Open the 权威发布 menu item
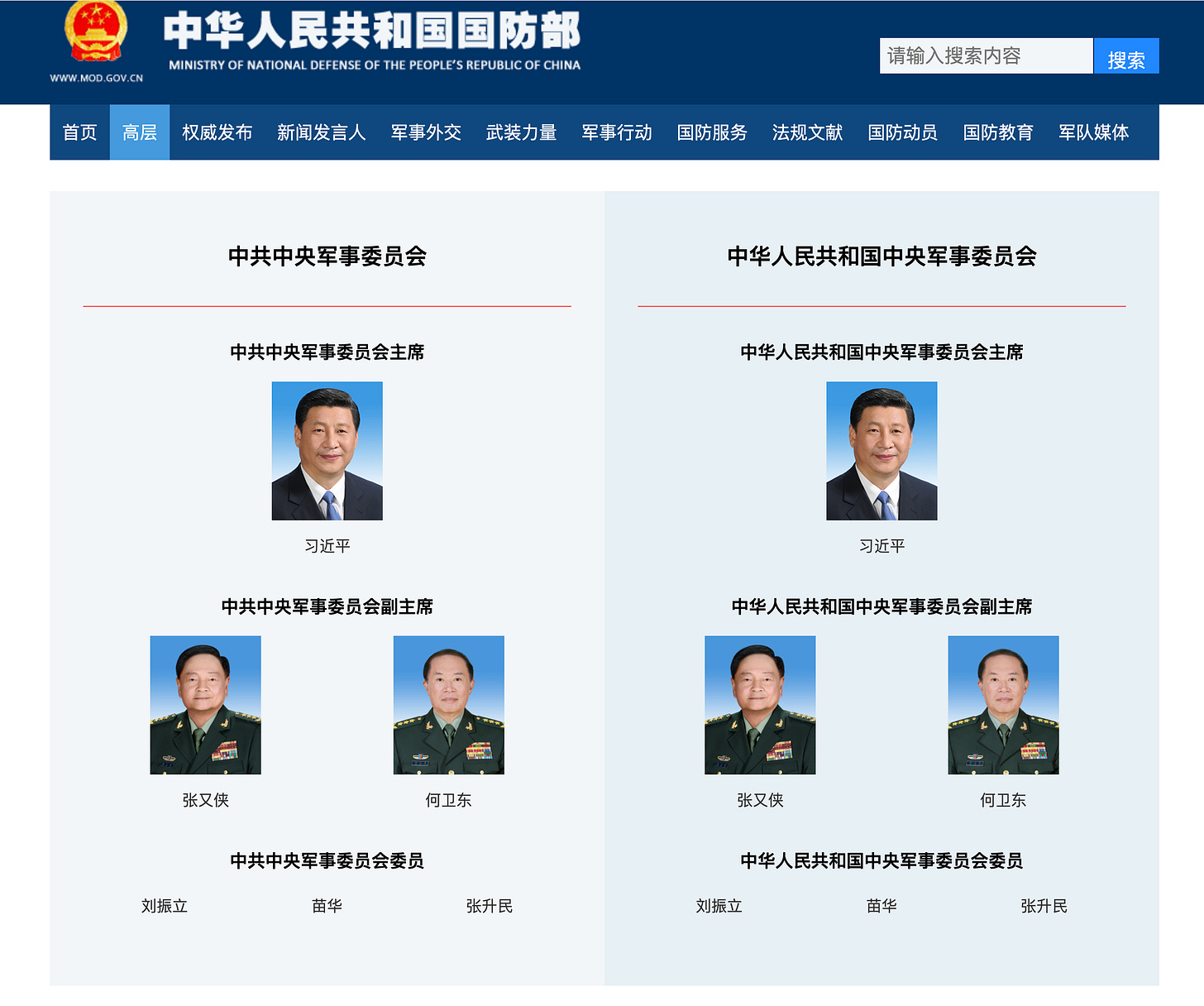 pos(217,132)
